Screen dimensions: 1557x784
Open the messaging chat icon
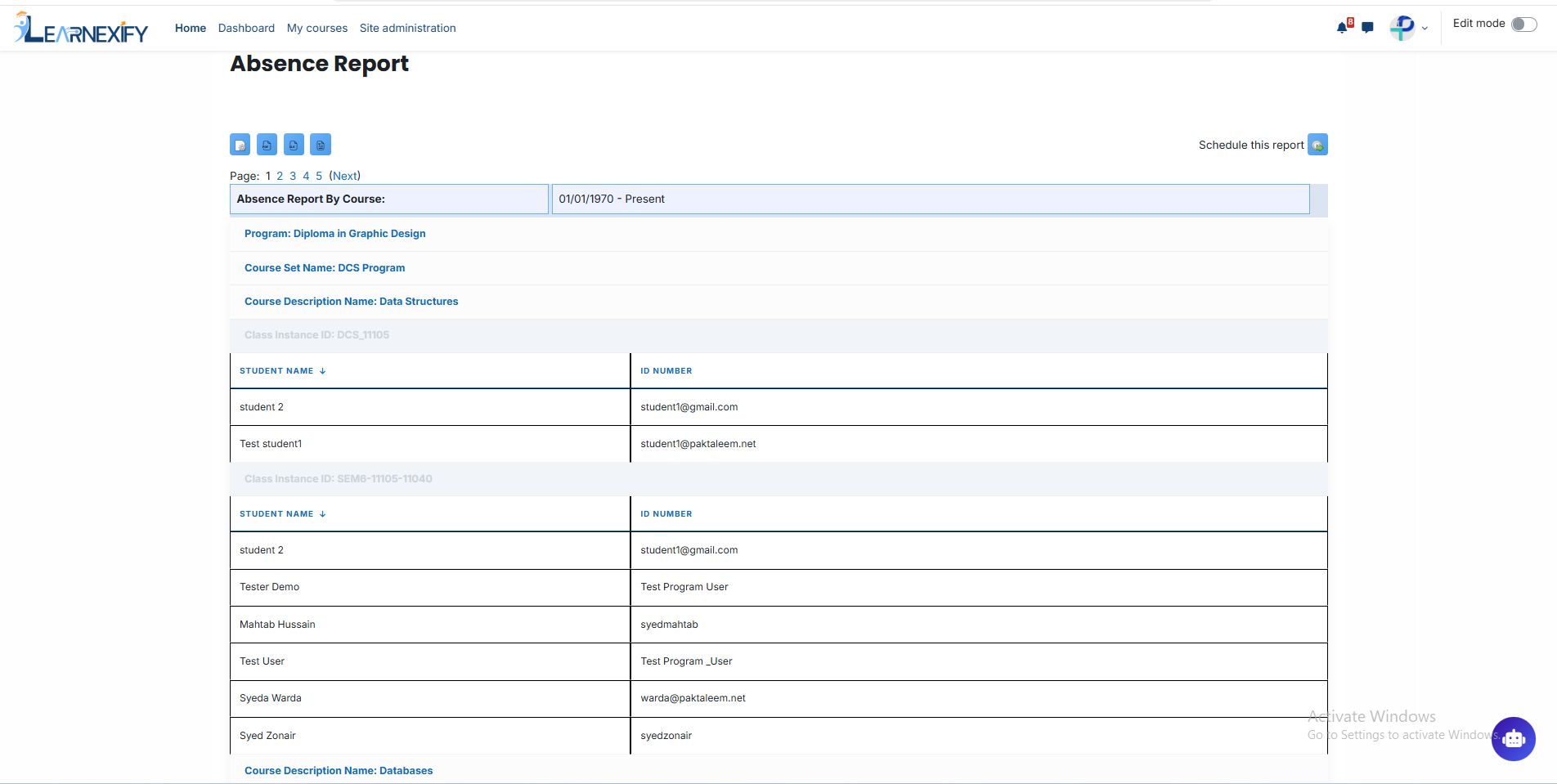pos(1367,28)
